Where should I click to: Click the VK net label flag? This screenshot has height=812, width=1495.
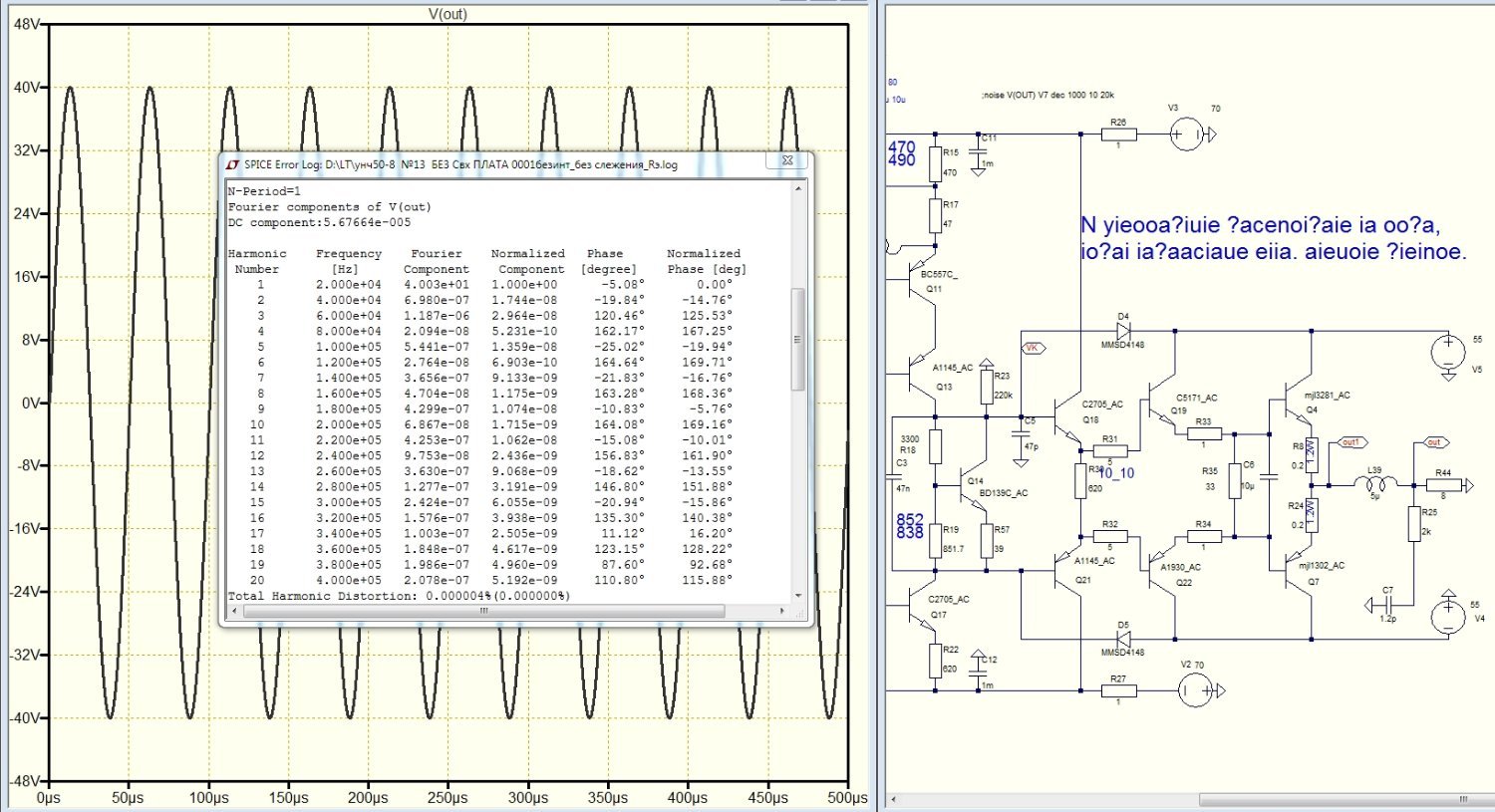coord(1032,348)
